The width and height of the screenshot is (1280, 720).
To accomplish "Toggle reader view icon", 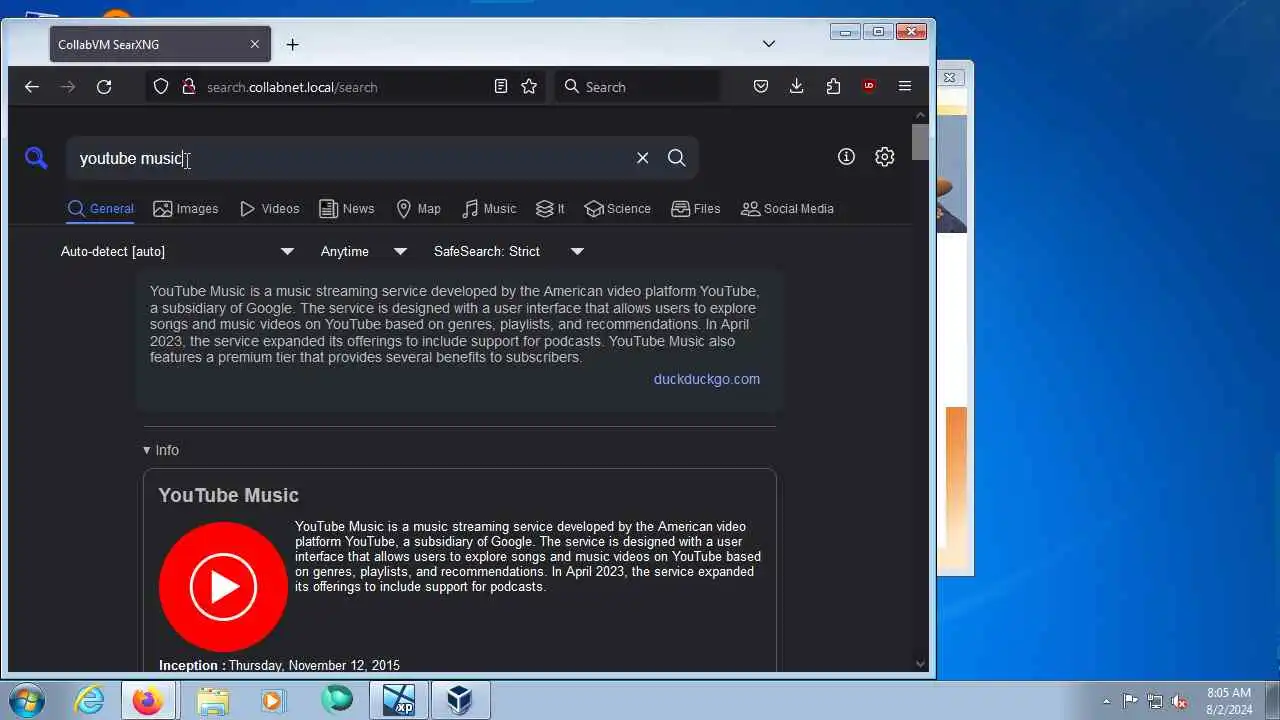I will [501, 87].
